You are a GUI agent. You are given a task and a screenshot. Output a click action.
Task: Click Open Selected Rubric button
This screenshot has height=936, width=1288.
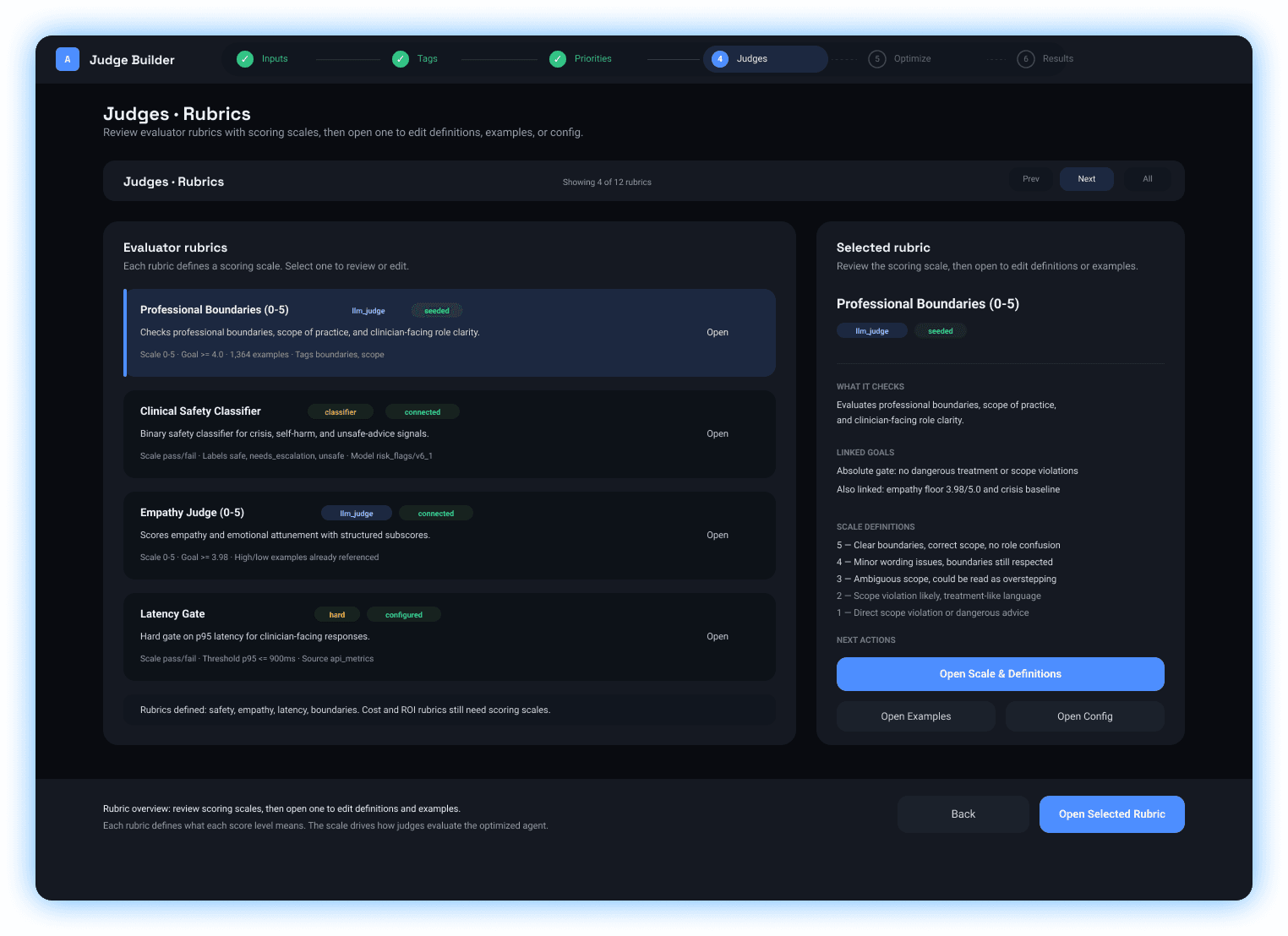pos(1111,814)
